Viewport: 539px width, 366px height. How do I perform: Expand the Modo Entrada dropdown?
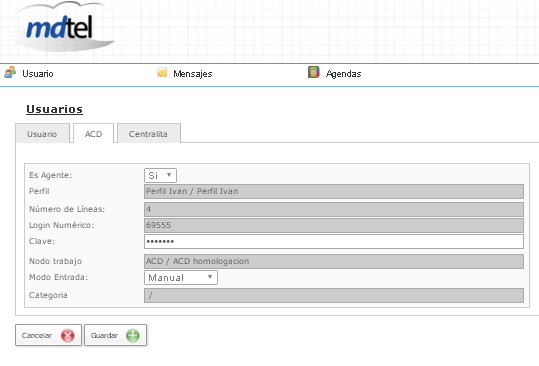pos(181,277)
